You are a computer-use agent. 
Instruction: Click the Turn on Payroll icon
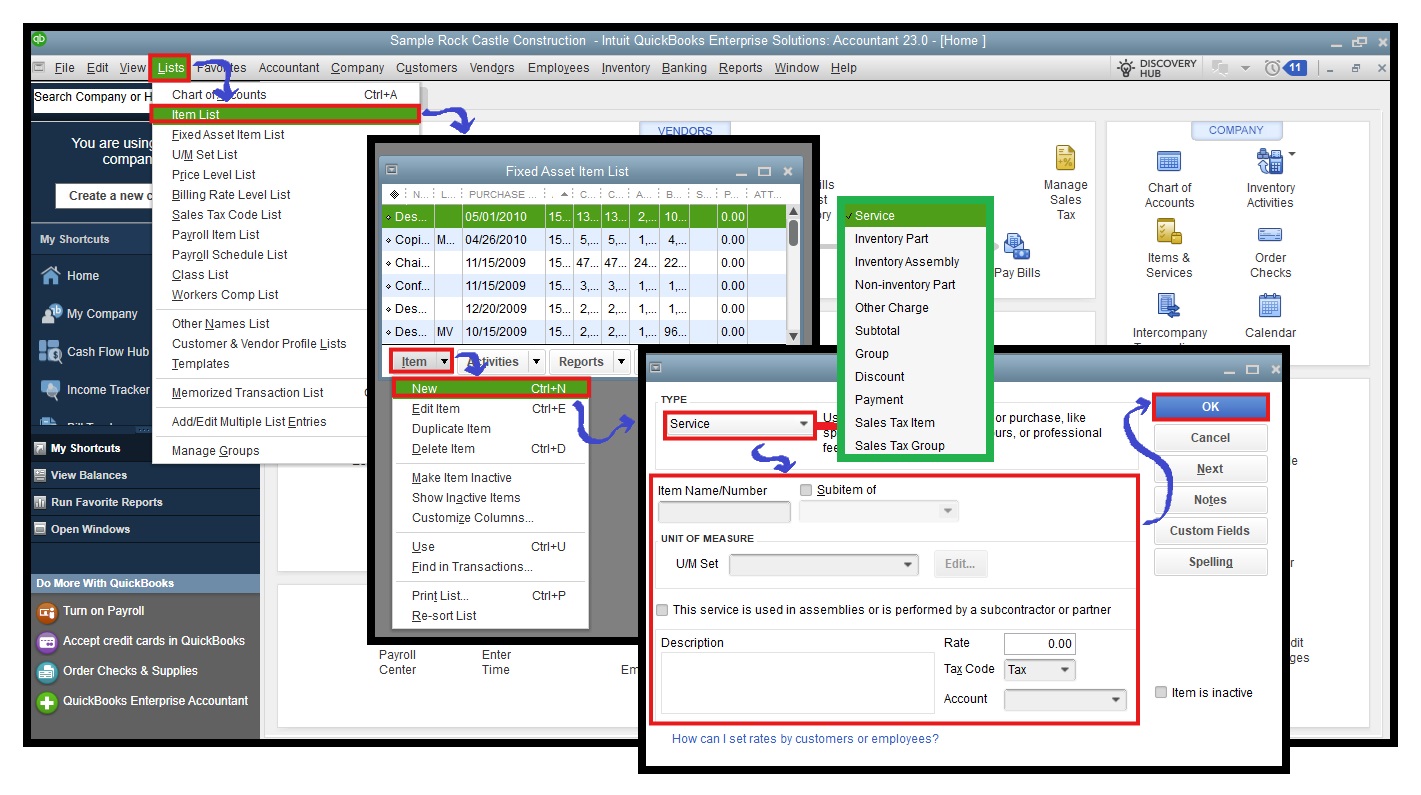point(47,611)
